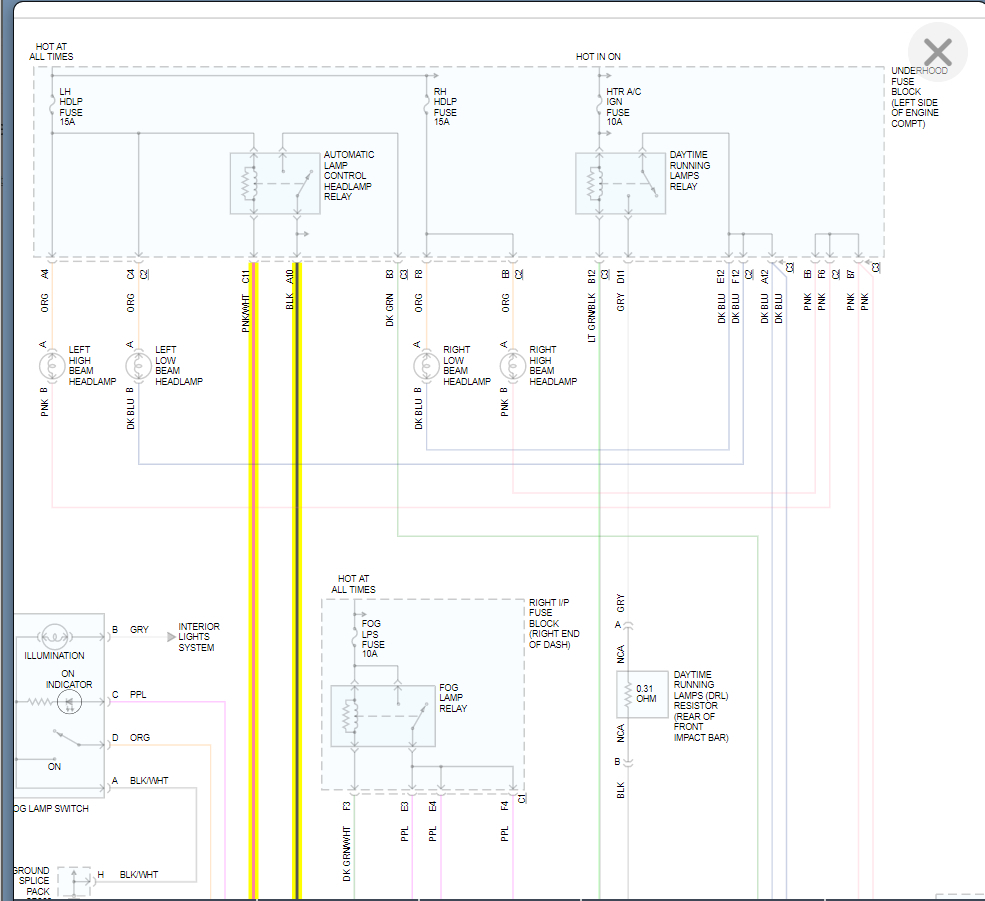Click the HTR A/C IGN 10A fuse

pos(599,104)
